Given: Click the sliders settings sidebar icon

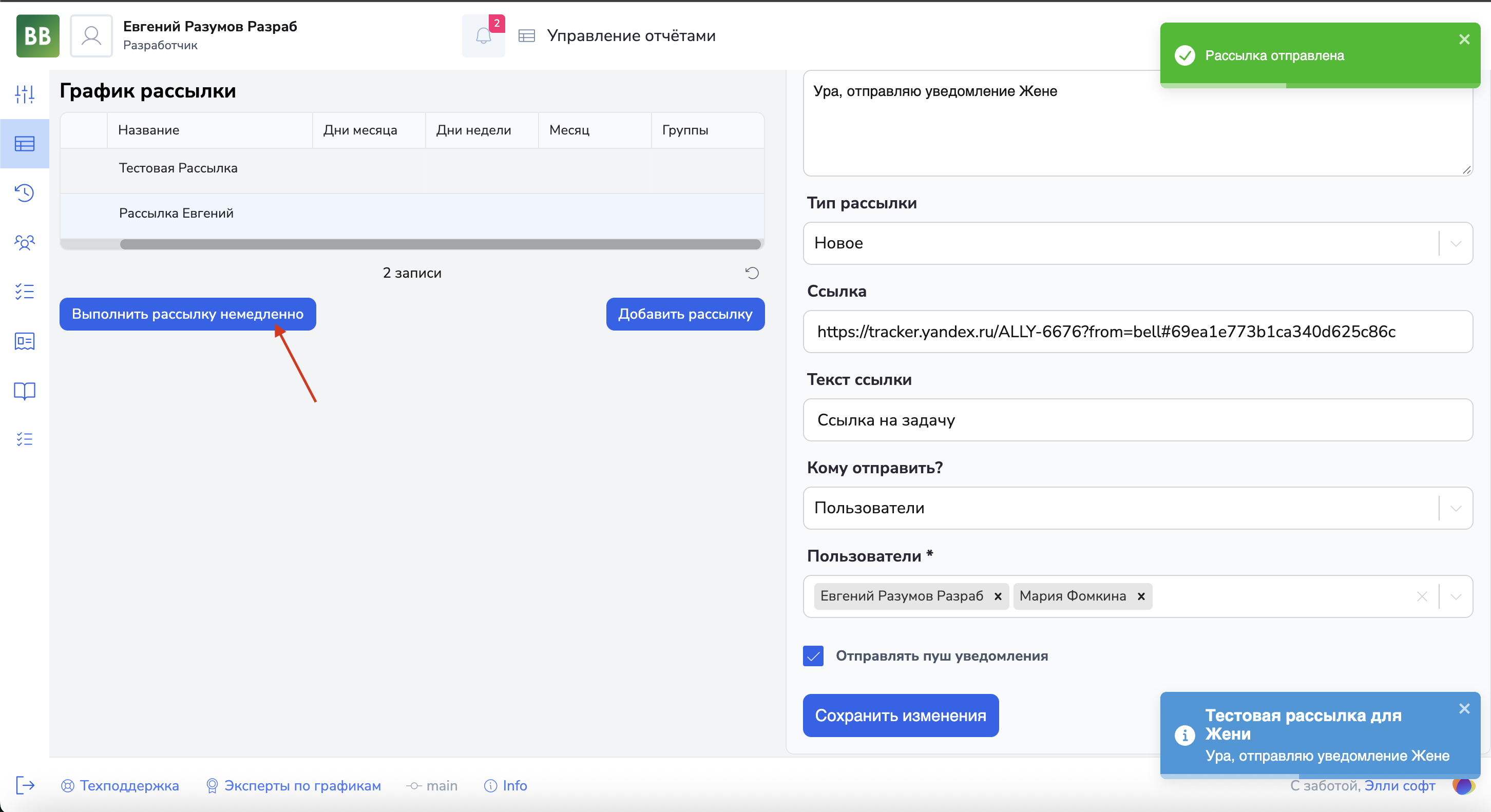Looking at the screenshot, I should click(24, 94).
